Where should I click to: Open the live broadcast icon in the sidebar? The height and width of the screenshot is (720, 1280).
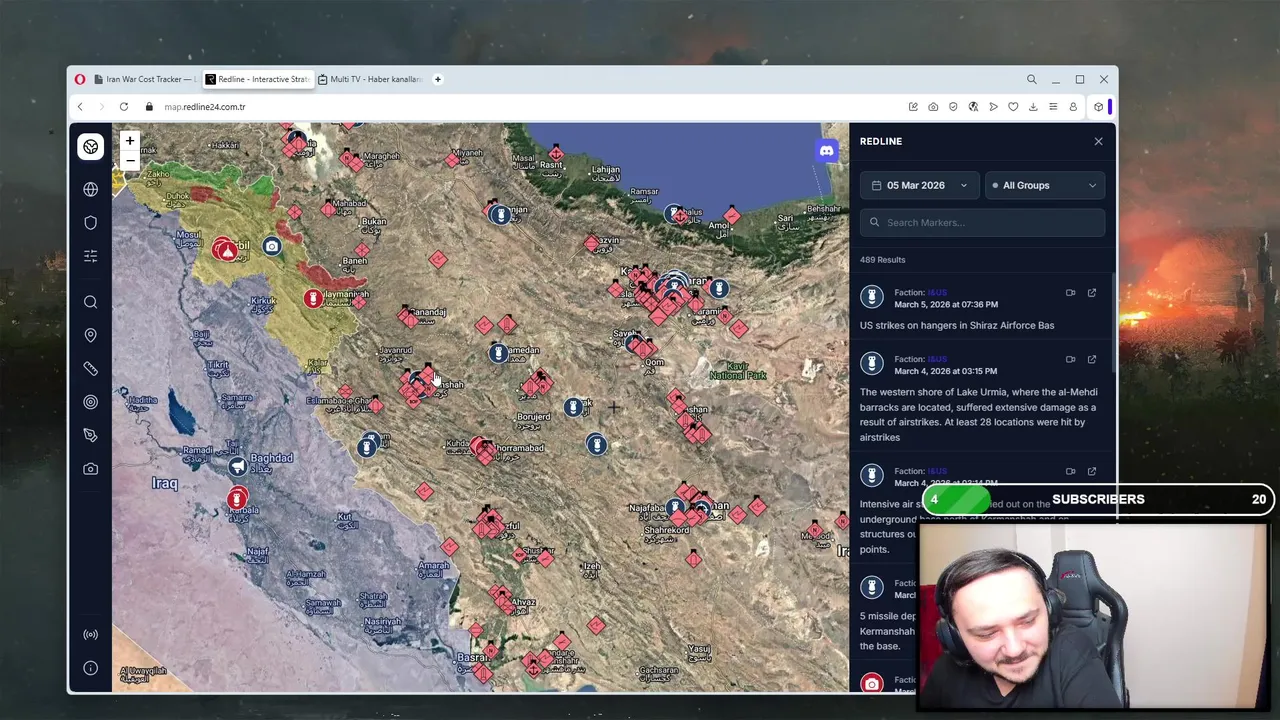click(x=90, y=634)
